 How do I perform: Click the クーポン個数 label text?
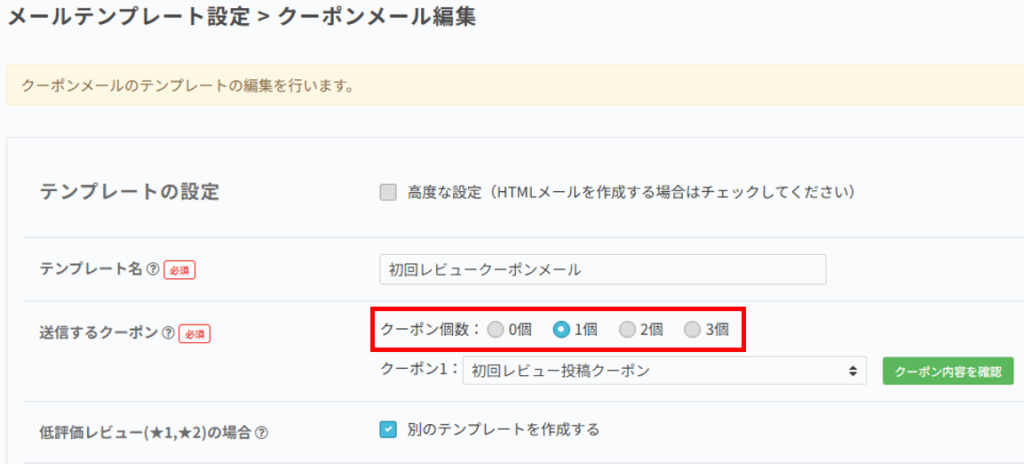coord(430,329)
